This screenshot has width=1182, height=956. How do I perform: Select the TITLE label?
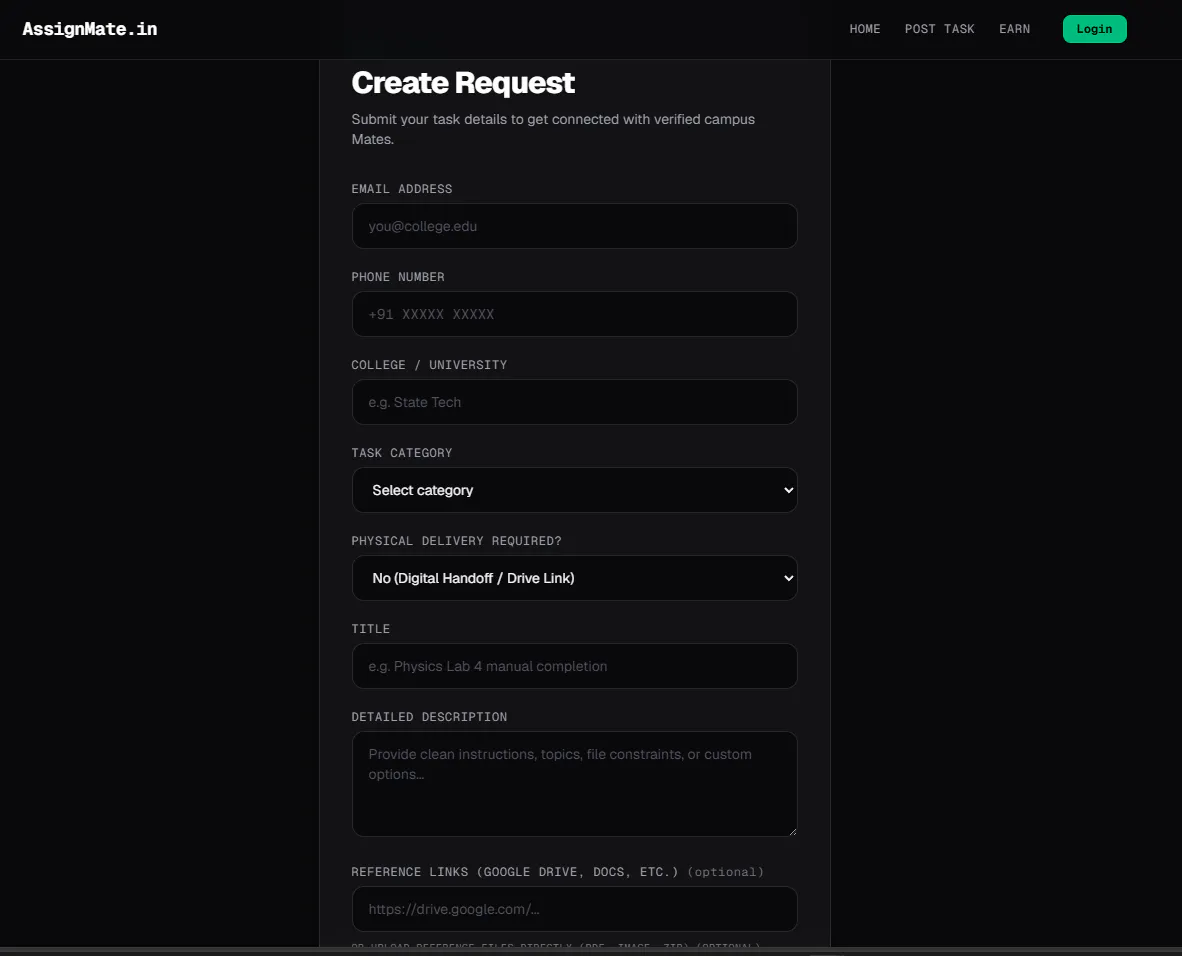[371, 629]
